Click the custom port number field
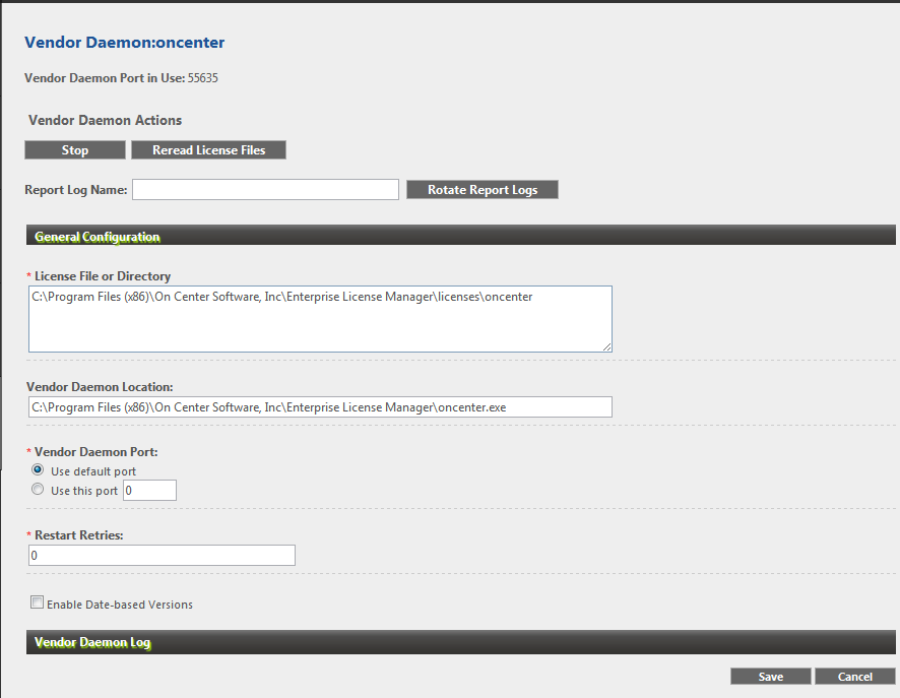The height and width of the screenshot is (698, 900). pos(150,490)
